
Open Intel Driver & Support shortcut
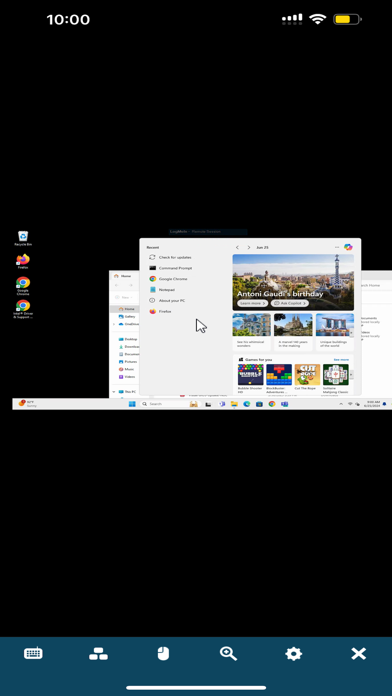click(x=23, y=309)
